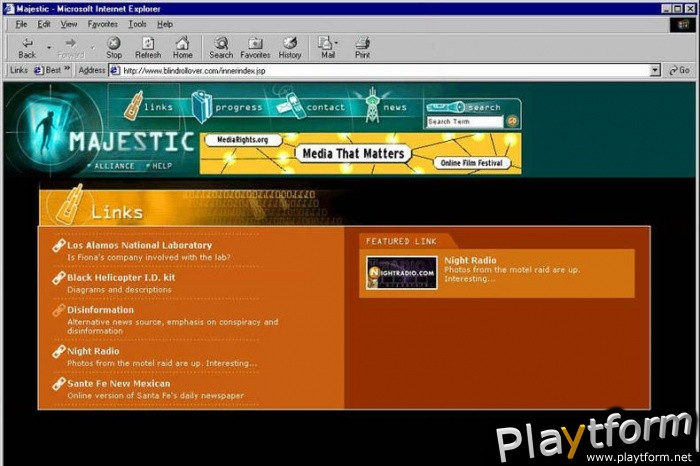Click chain icon beside Sante Fe New Mexican
The image size is (700, 466).
tap(58, 384)
